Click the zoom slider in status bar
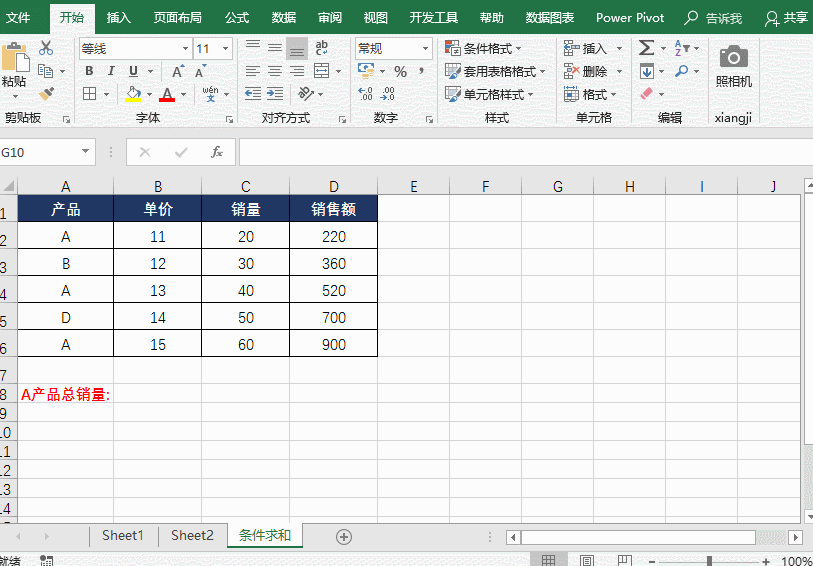Image resolution: width=813 pixels, height=566 pixels. (x=709, y=561)
